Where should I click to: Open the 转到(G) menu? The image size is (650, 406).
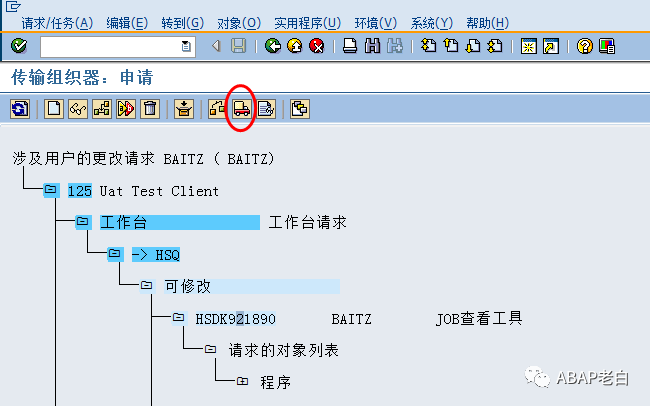coord(183,23)
